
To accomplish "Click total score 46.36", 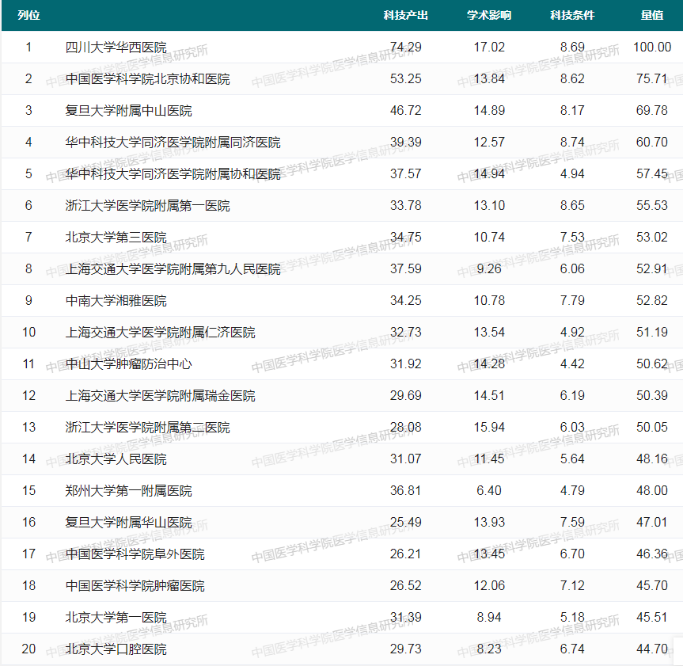I will 652,554.
